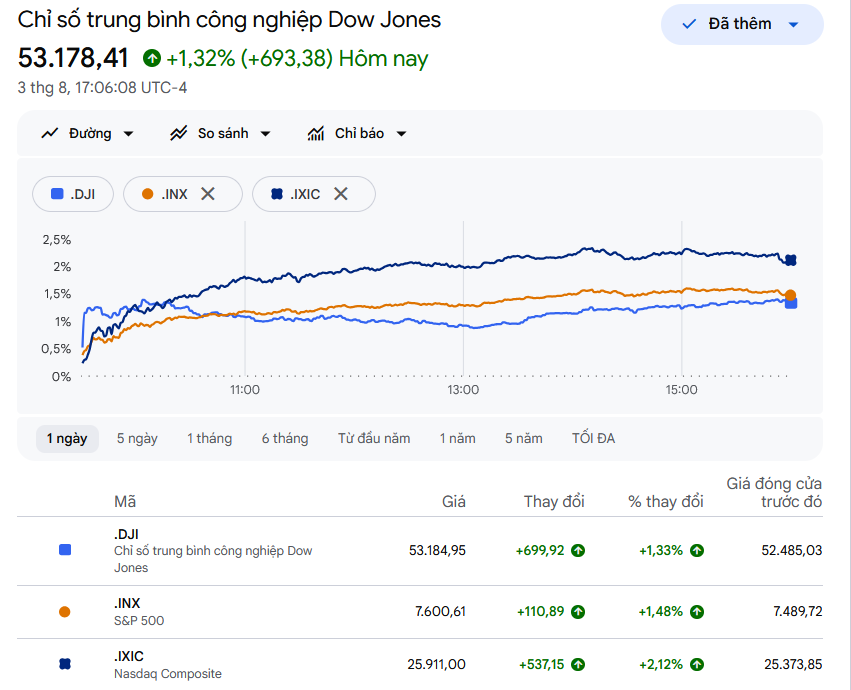The image size is (851, 690).
Task: Toggle the .INX series chip label
Action: [x=174, y=194]
